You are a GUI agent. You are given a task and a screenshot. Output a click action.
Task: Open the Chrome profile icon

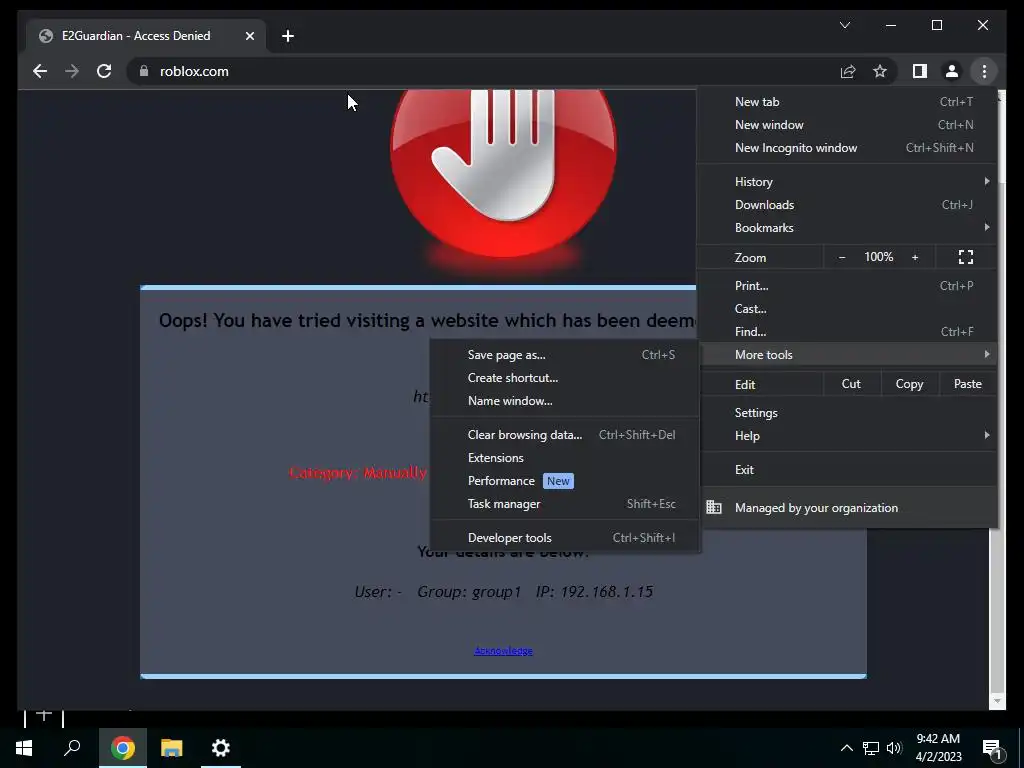click(x=952, y=71)
